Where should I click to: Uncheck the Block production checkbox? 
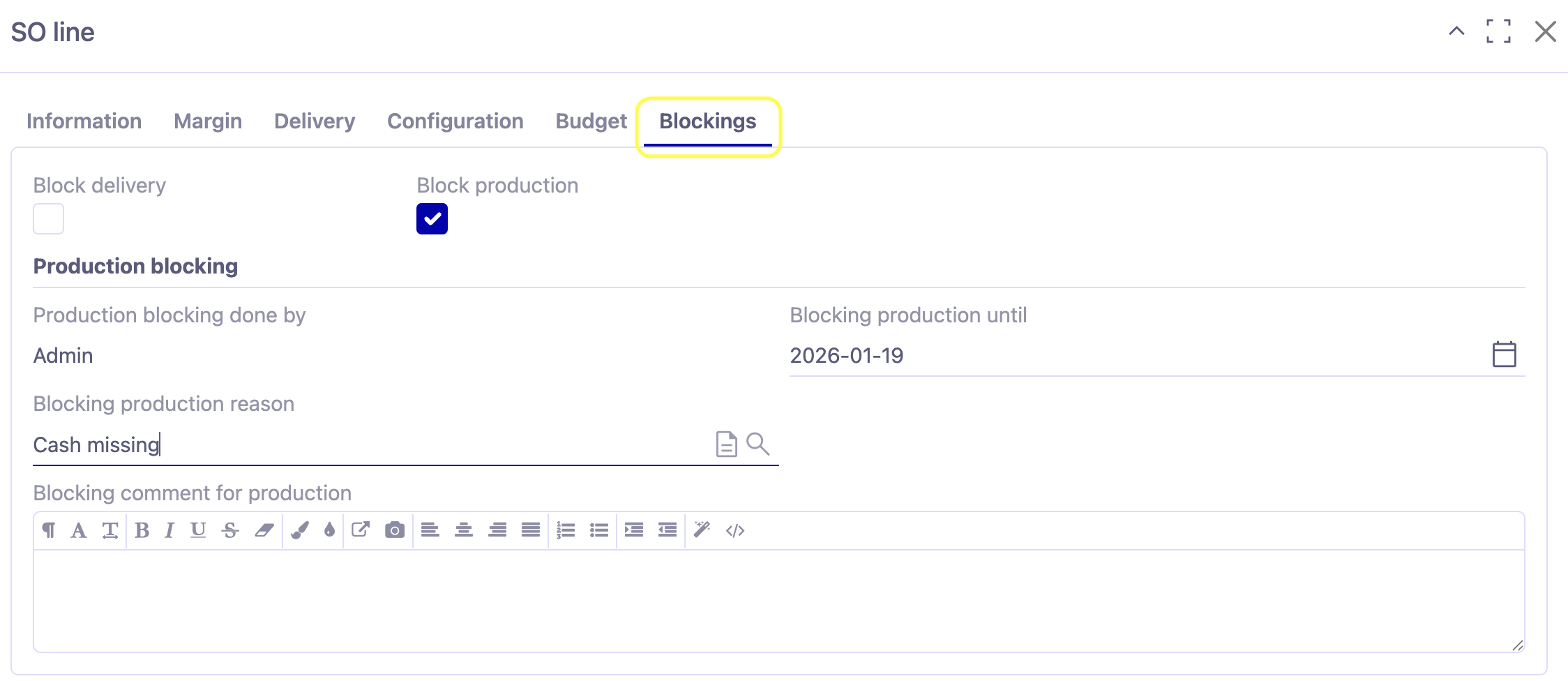432,219
